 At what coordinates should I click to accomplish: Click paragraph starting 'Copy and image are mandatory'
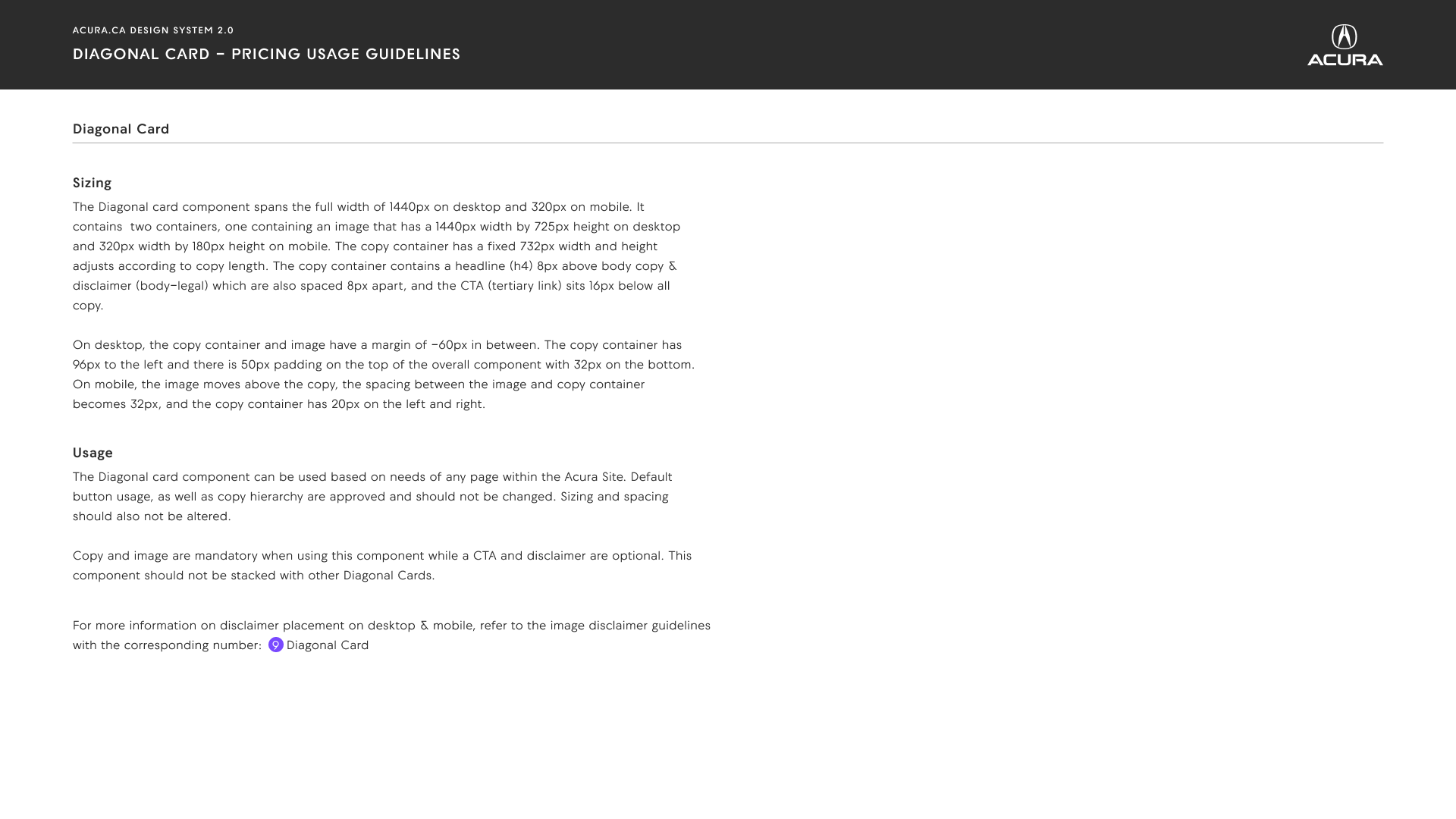382,566
